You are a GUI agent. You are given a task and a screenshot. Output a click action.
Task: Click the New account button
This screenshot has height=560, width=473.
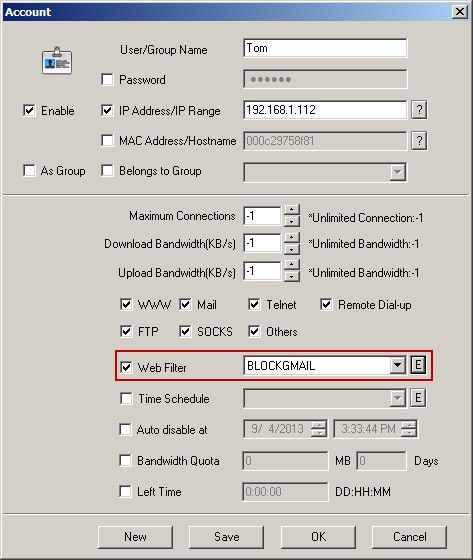pos(135,537)
